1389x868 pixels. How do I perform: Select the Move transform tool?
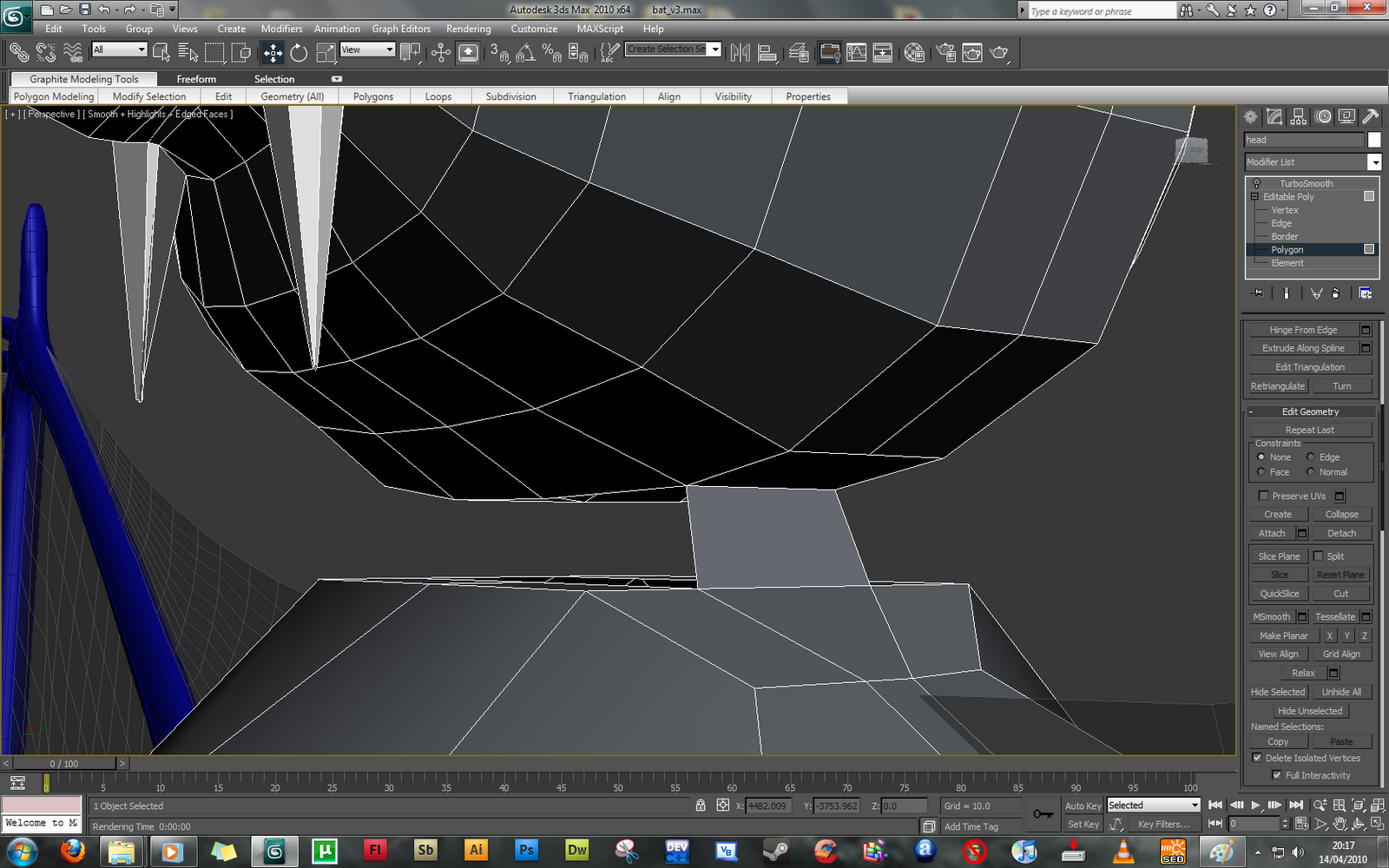273,53
